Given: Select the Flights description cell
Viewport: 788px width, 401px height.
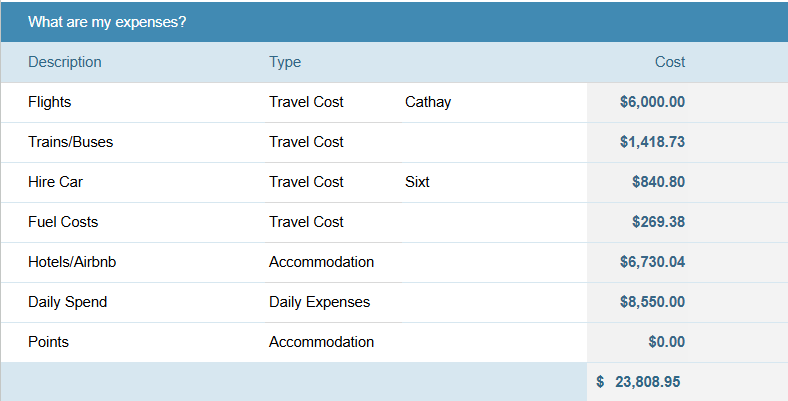Looking at the screenshot, I should 133,102.
